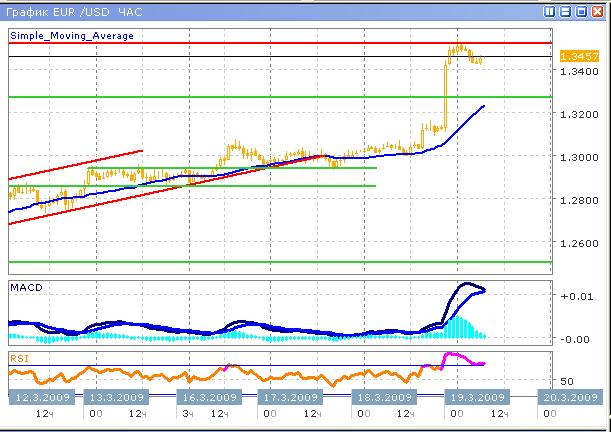The image size is (611, 432).
Task: Select the RSI indicator label
Action: [19, 357]
